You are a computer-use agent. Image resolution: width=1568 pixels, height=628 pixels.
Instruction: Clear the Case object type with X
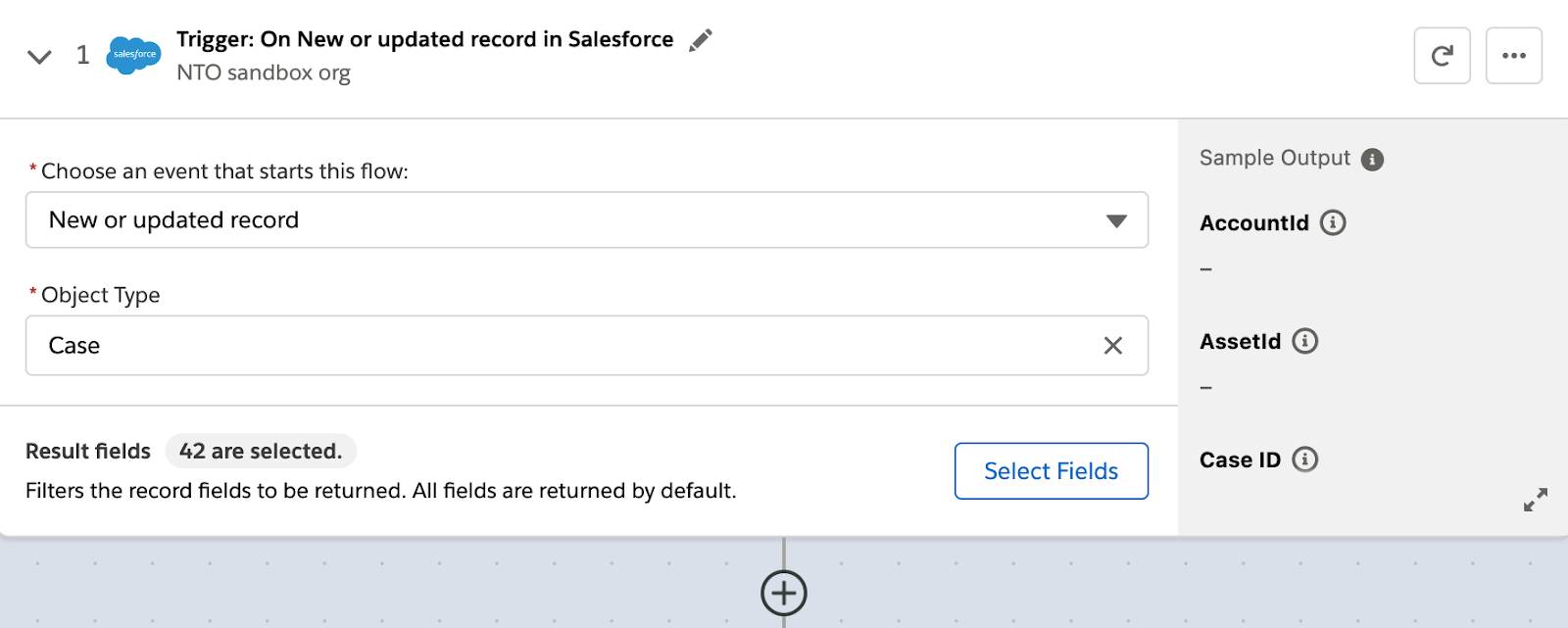point(1112,346)
